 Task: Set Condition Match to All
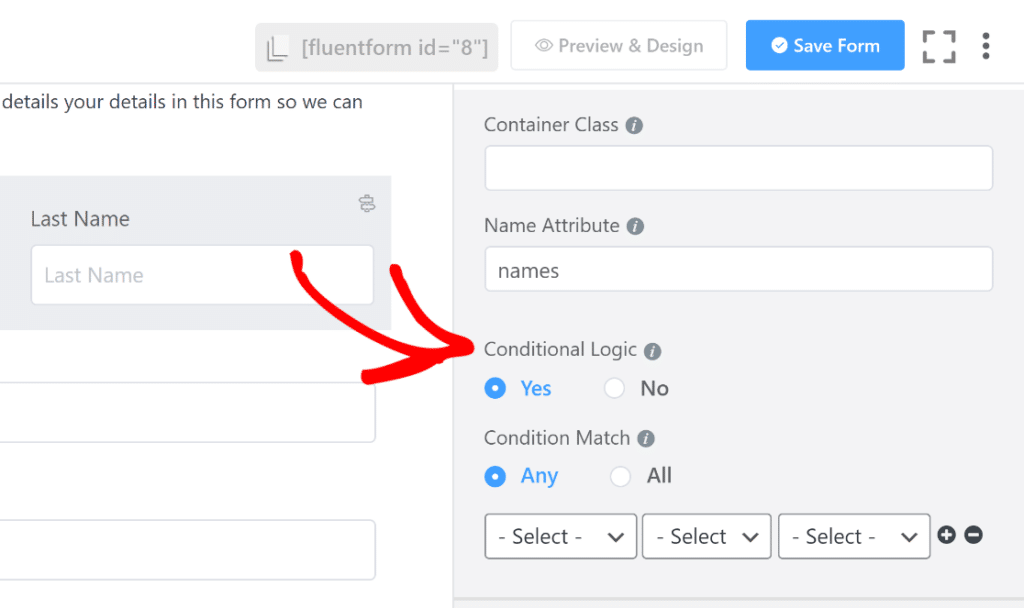(x=620, y=477)
